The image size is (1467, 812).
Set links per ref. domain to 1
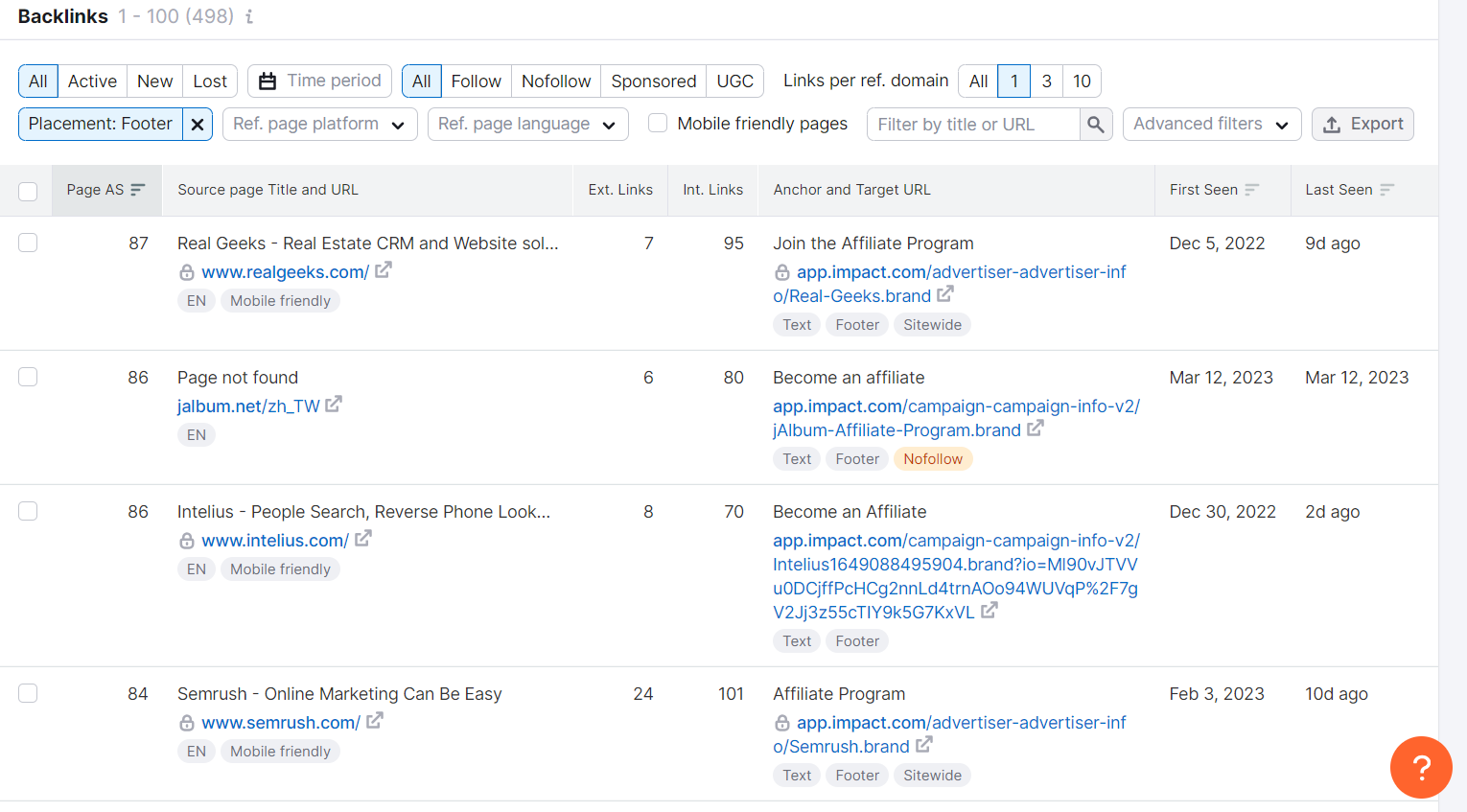point(1014,81)
